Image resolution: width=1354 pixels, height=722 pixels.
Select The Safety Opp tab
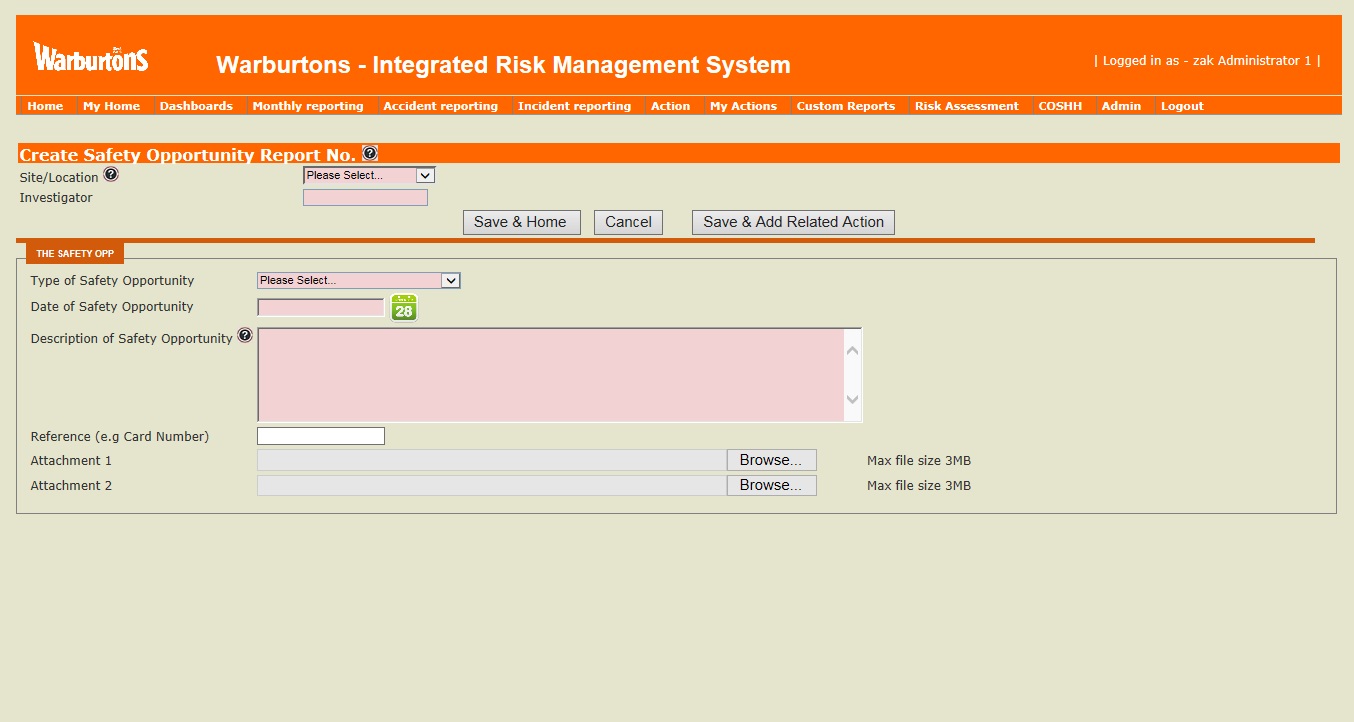(75, 253)
